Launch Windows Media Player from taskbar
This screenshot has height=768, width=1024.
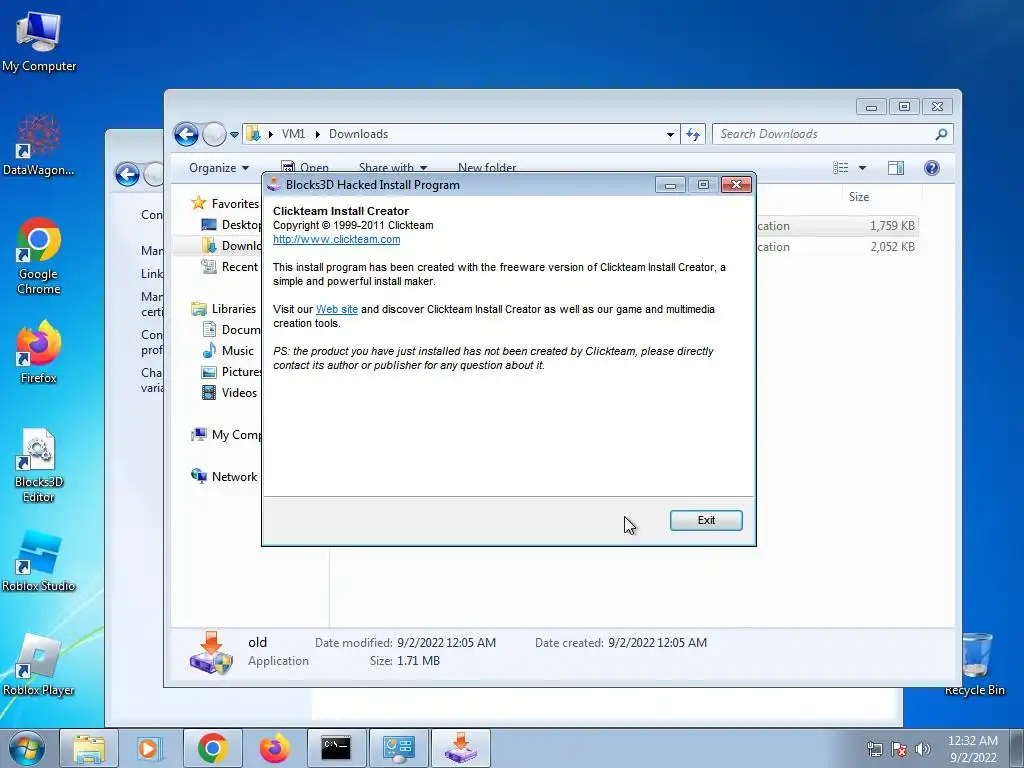(x=150, y=748)
